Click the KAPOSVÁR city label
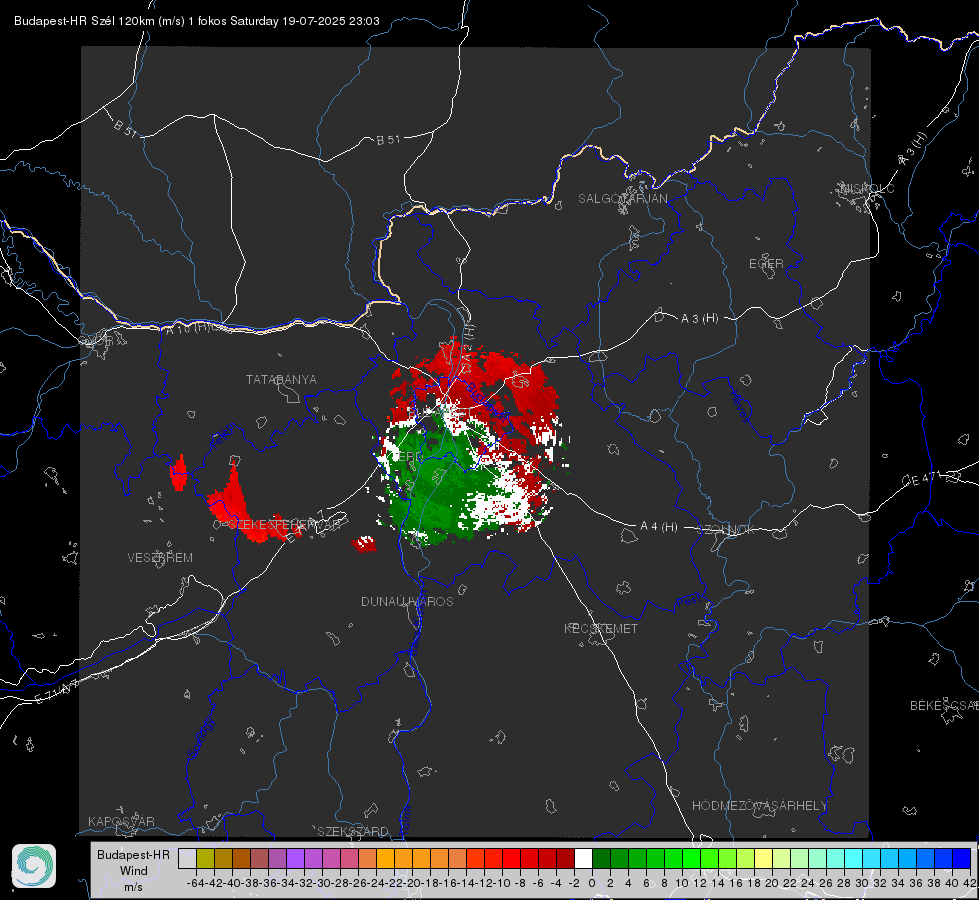This screenshot has height=900, width=979. click(121, 821)
